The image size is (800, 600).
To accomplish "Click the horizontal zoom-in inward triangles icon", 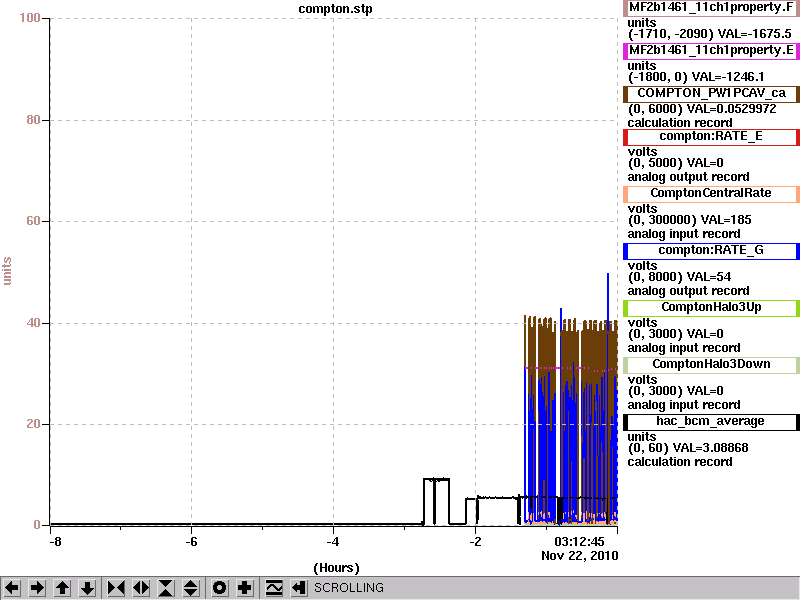I will coord(116,588).
